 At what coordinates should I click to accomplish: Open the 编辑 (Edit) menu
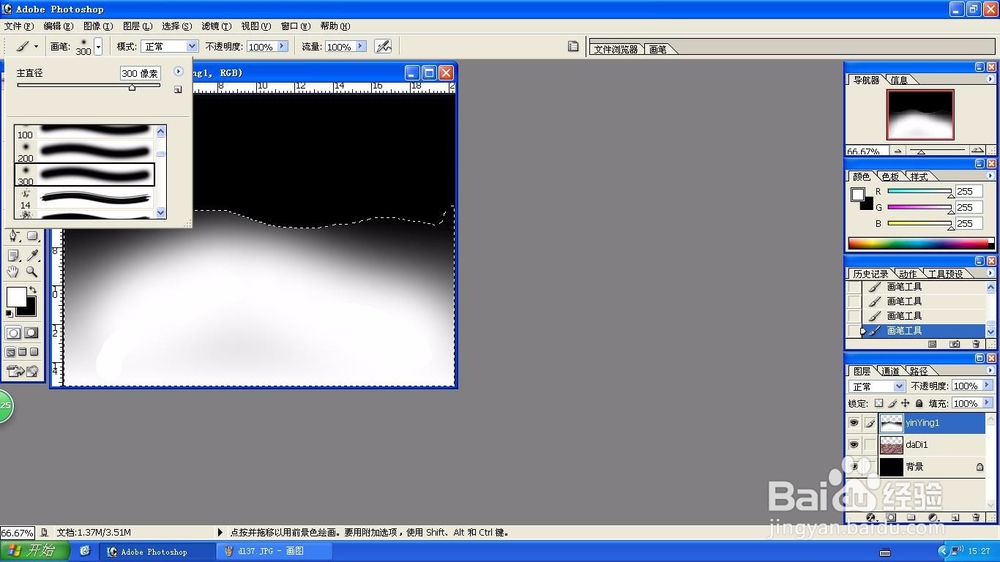(x=57, y=26)
